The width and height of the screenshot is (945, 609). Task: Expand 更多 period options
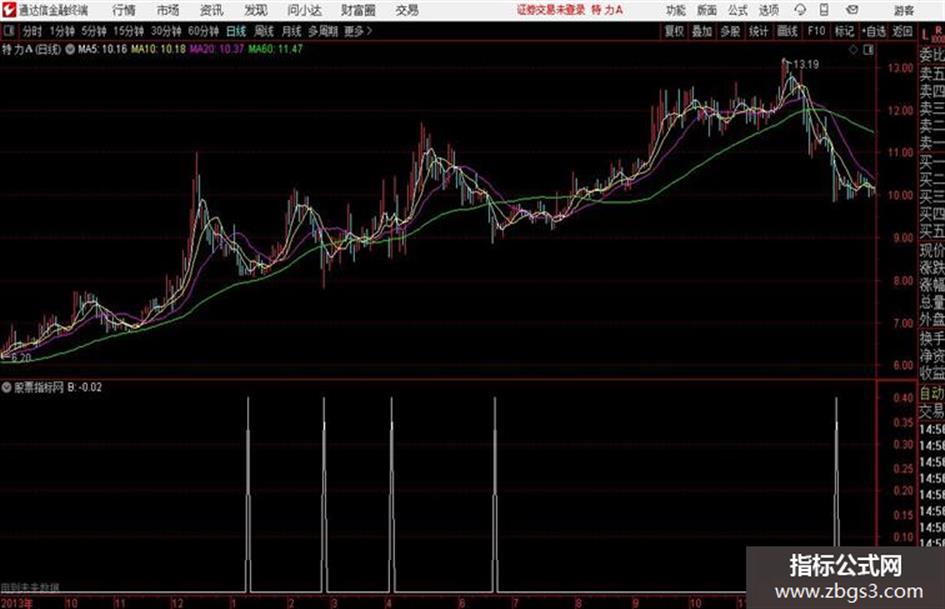359,31
